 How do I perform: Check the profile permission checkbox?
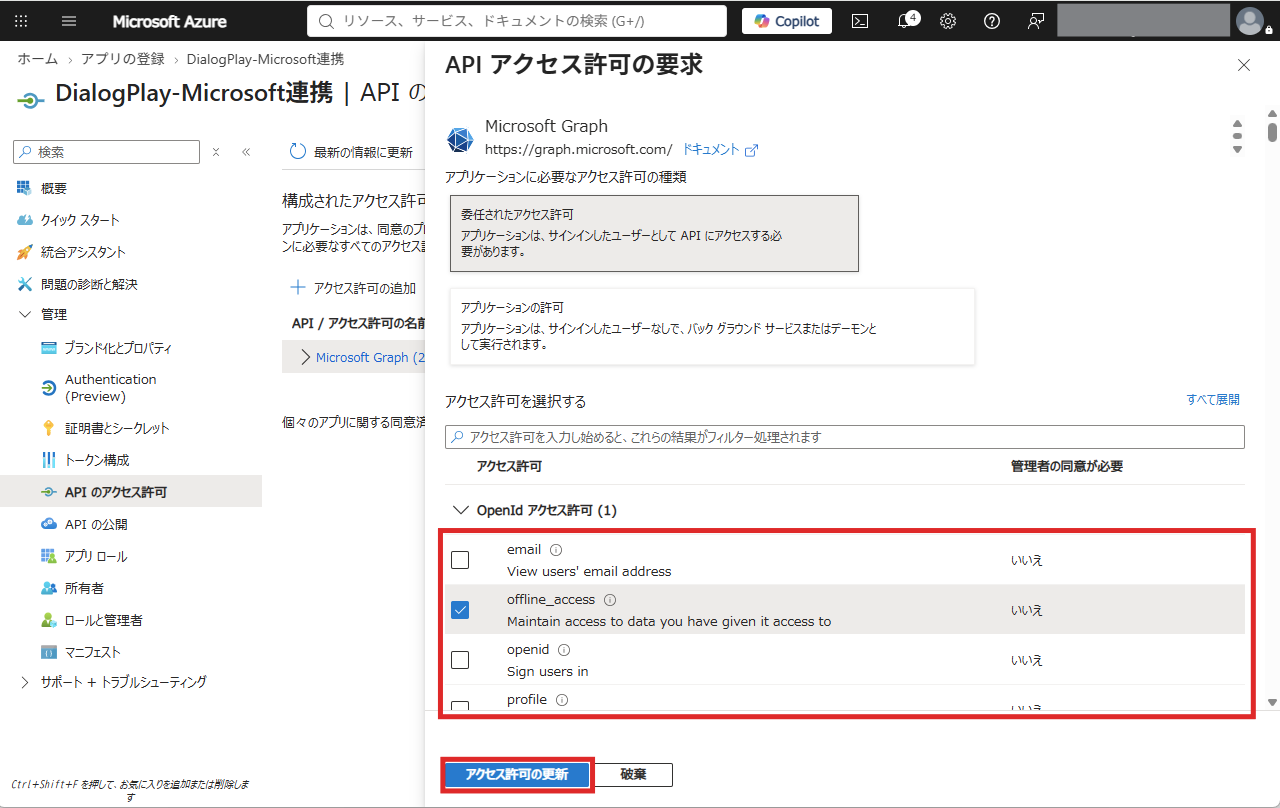(460, 707)
